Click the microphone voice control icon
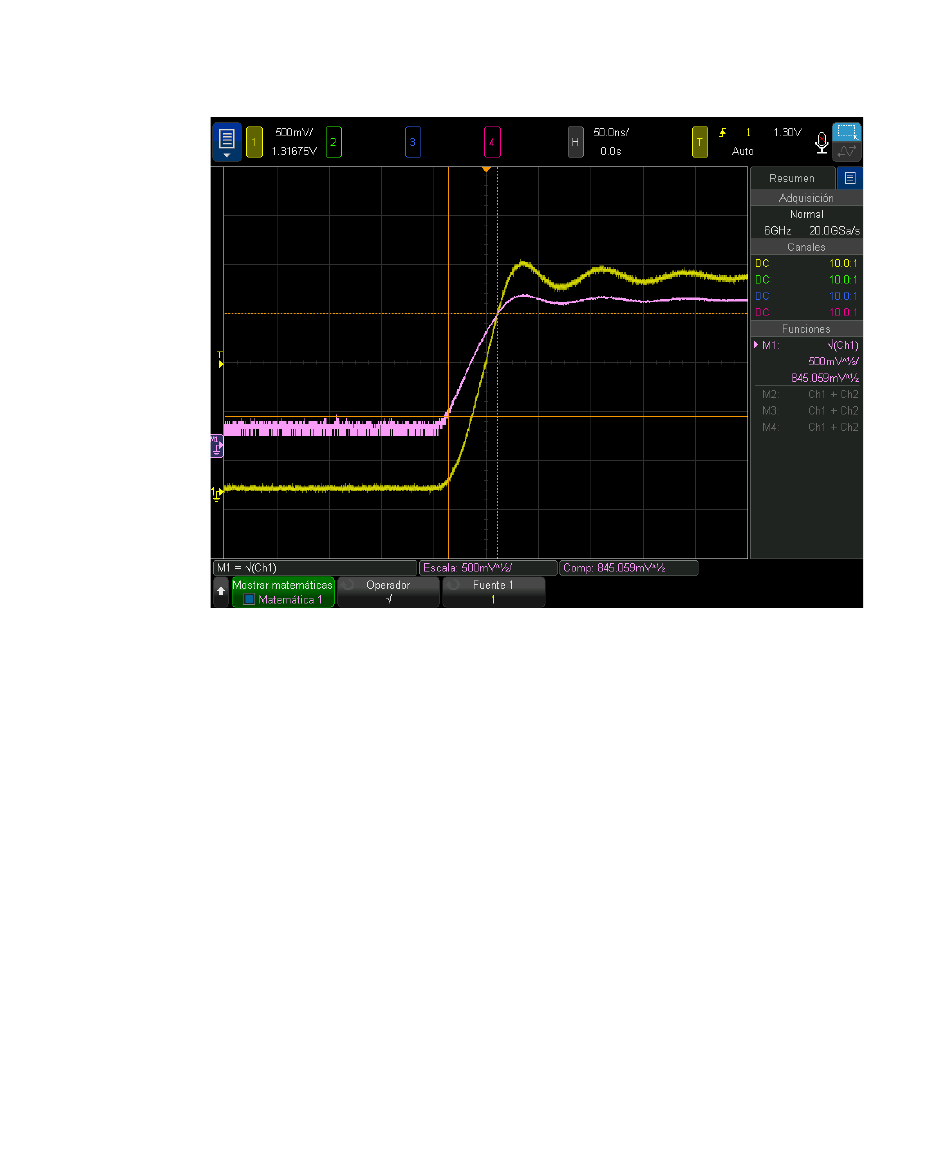The width and height of the screenshot is (950, 1165). pyautogui.click(x=822, y=142)
